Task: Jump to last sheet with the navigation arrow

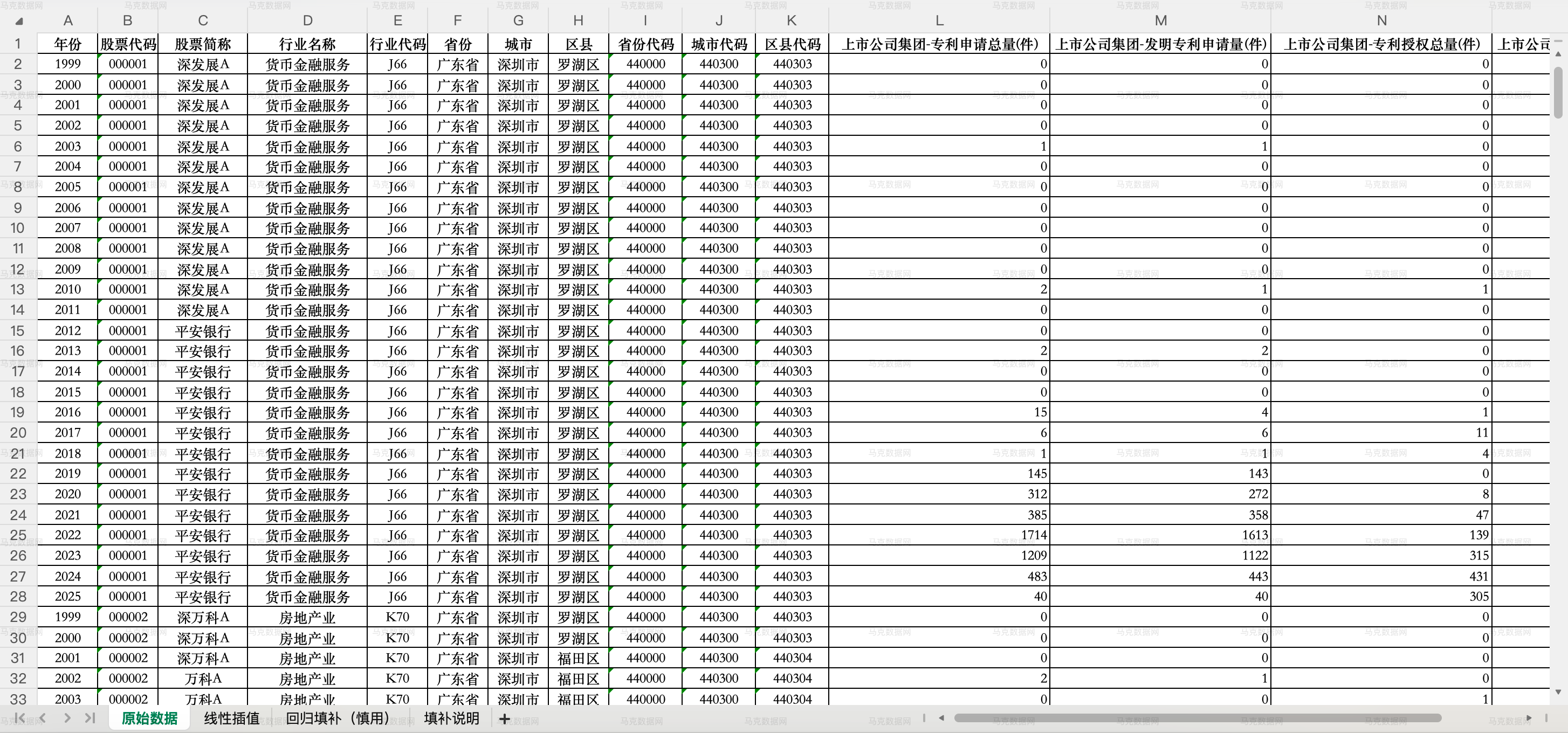Action: point(90,718)
